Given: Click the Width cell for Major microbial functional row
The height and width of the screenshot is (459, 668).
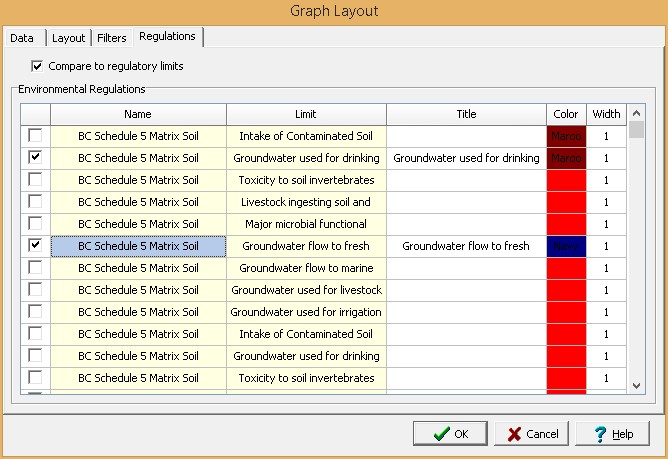Looking at the screenshot, I should [606, 224].
